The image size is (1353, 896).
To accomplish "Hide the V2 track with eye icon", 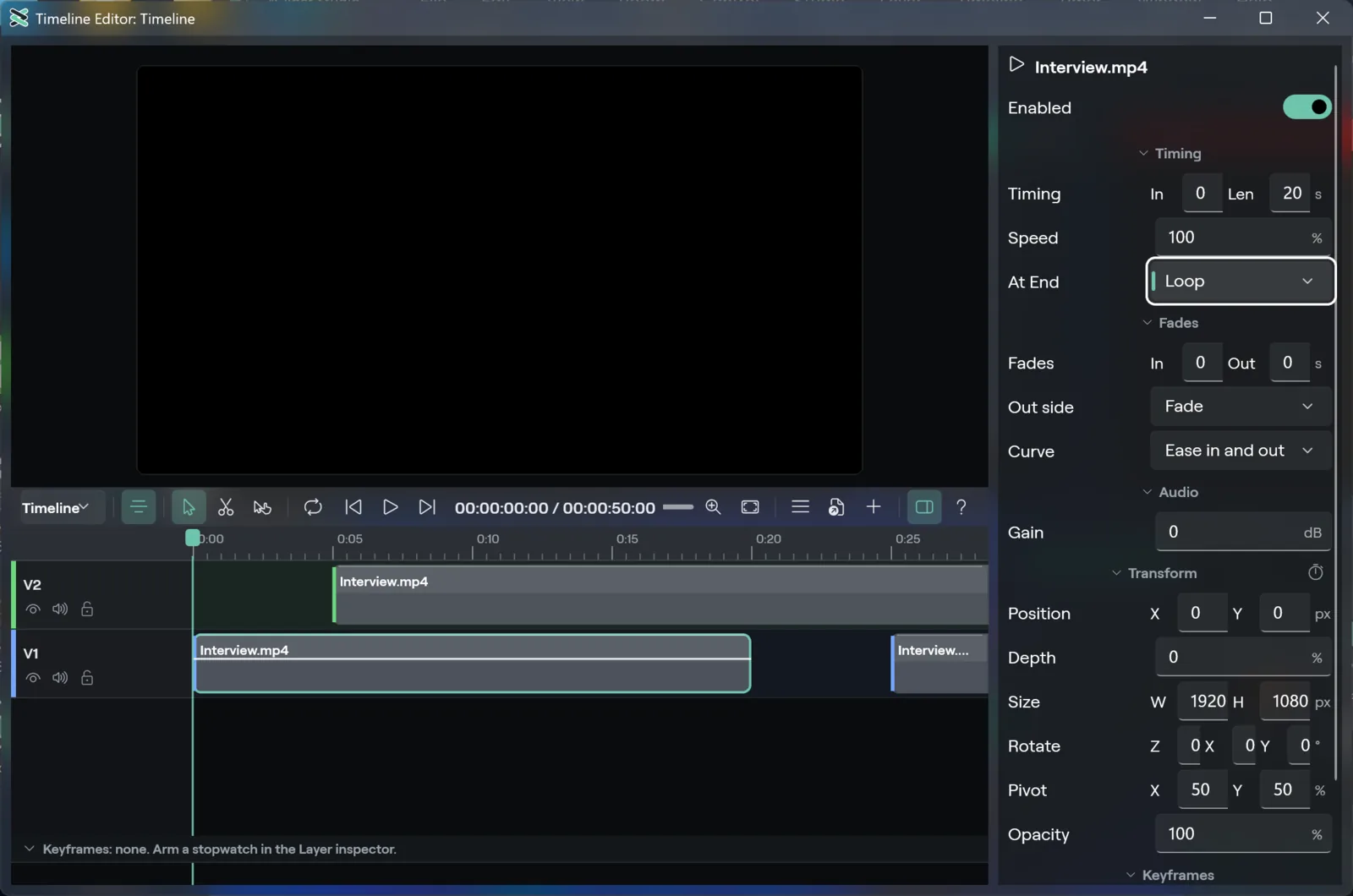I will (33, 609).
